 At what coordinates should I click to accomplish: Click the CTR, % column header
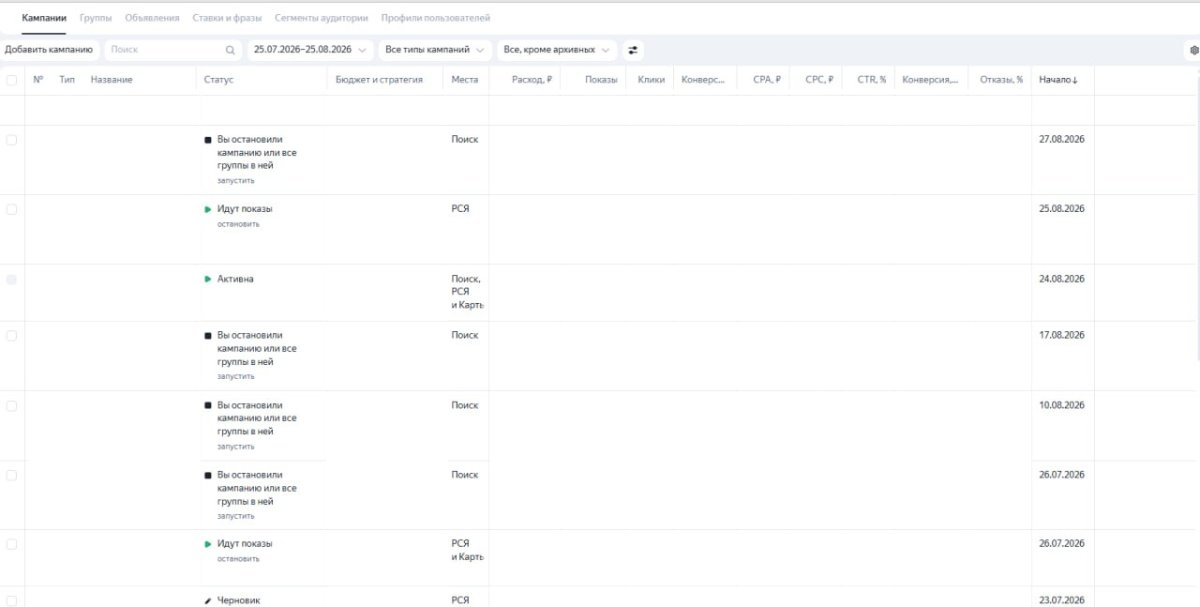point(872,80)
